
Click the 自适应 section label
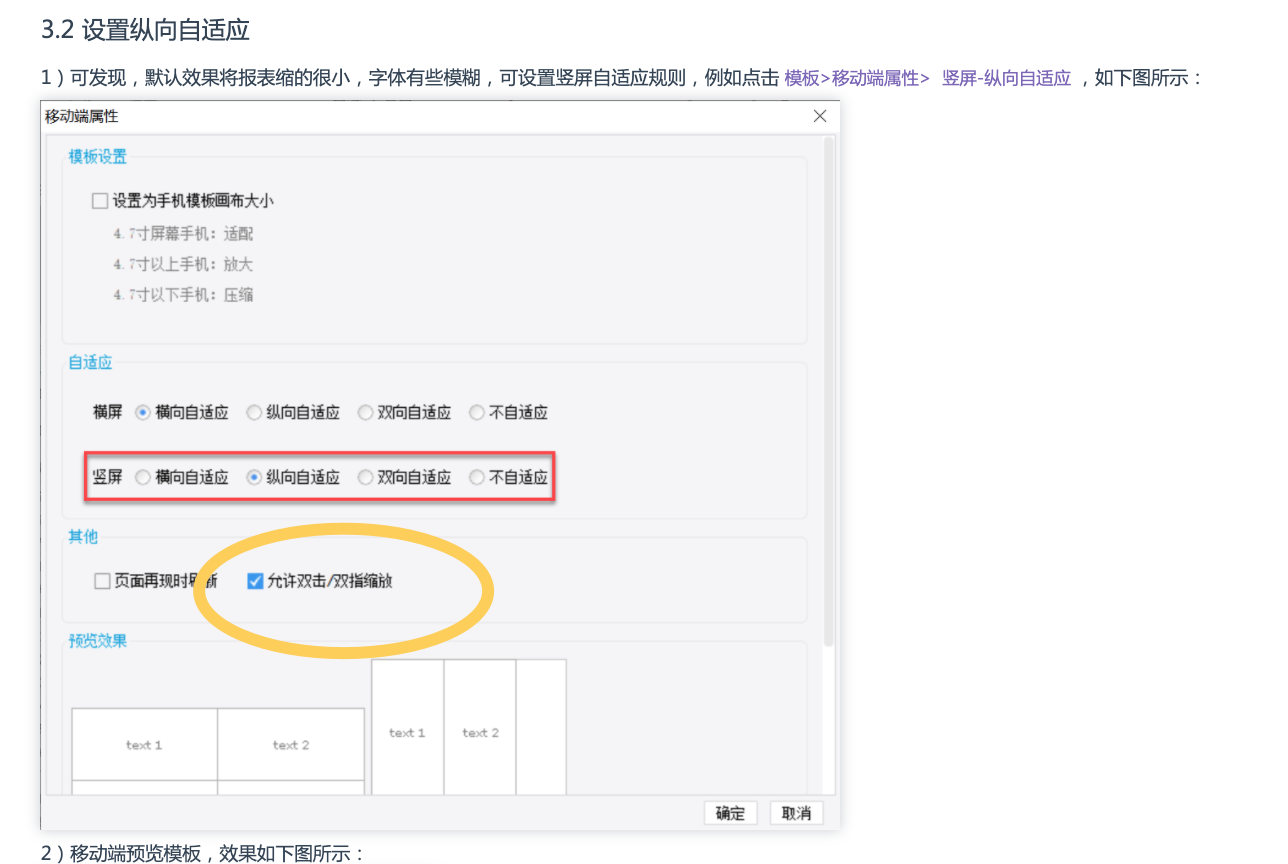tap(90, 362)
